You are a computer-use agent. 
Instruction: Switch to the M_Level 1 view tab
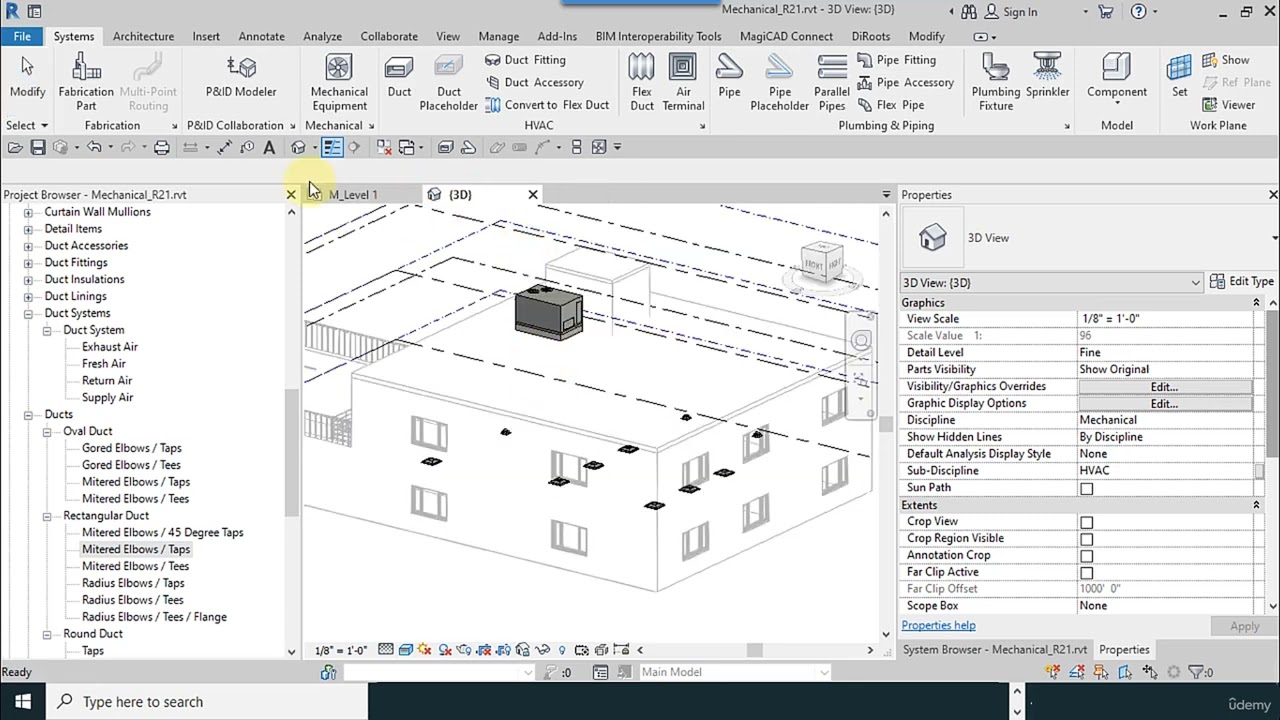point(352,195)
